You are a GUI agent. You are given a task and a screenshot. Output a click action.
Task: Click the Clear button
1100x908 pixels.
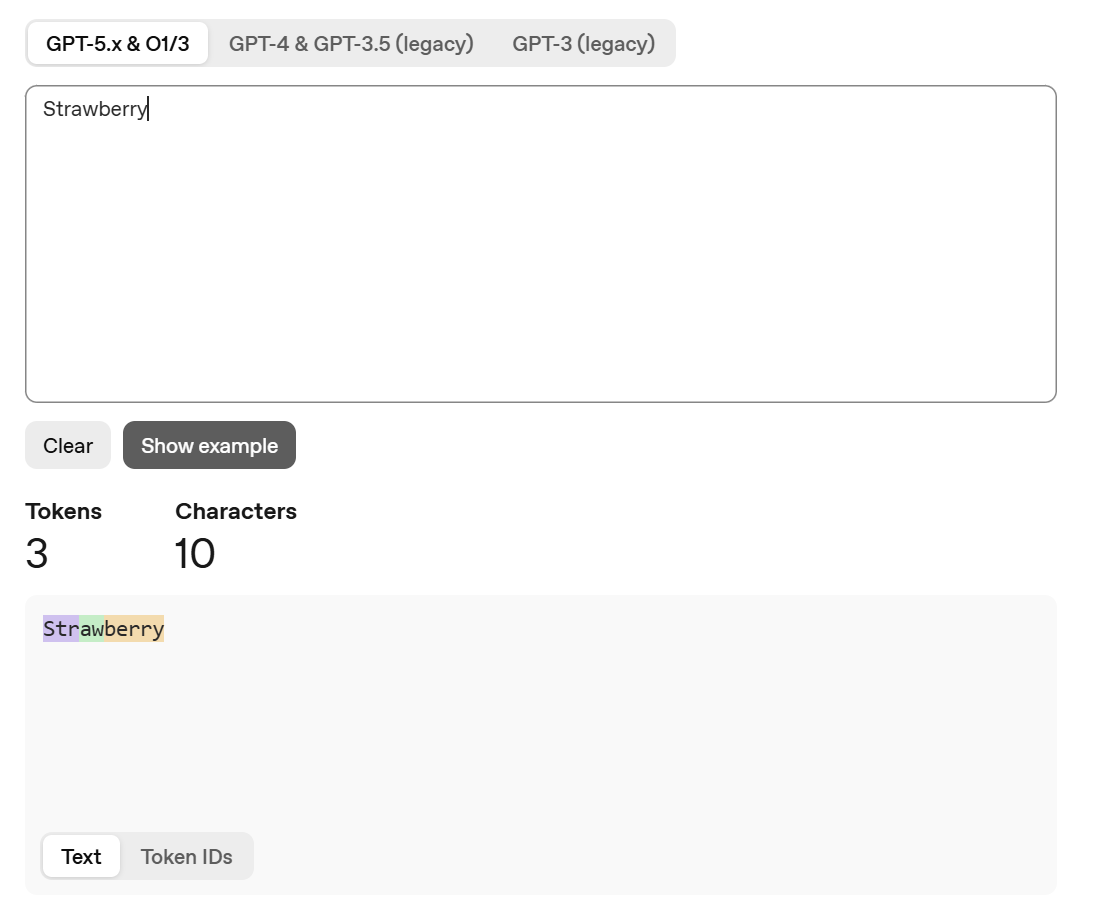(68, 445)
